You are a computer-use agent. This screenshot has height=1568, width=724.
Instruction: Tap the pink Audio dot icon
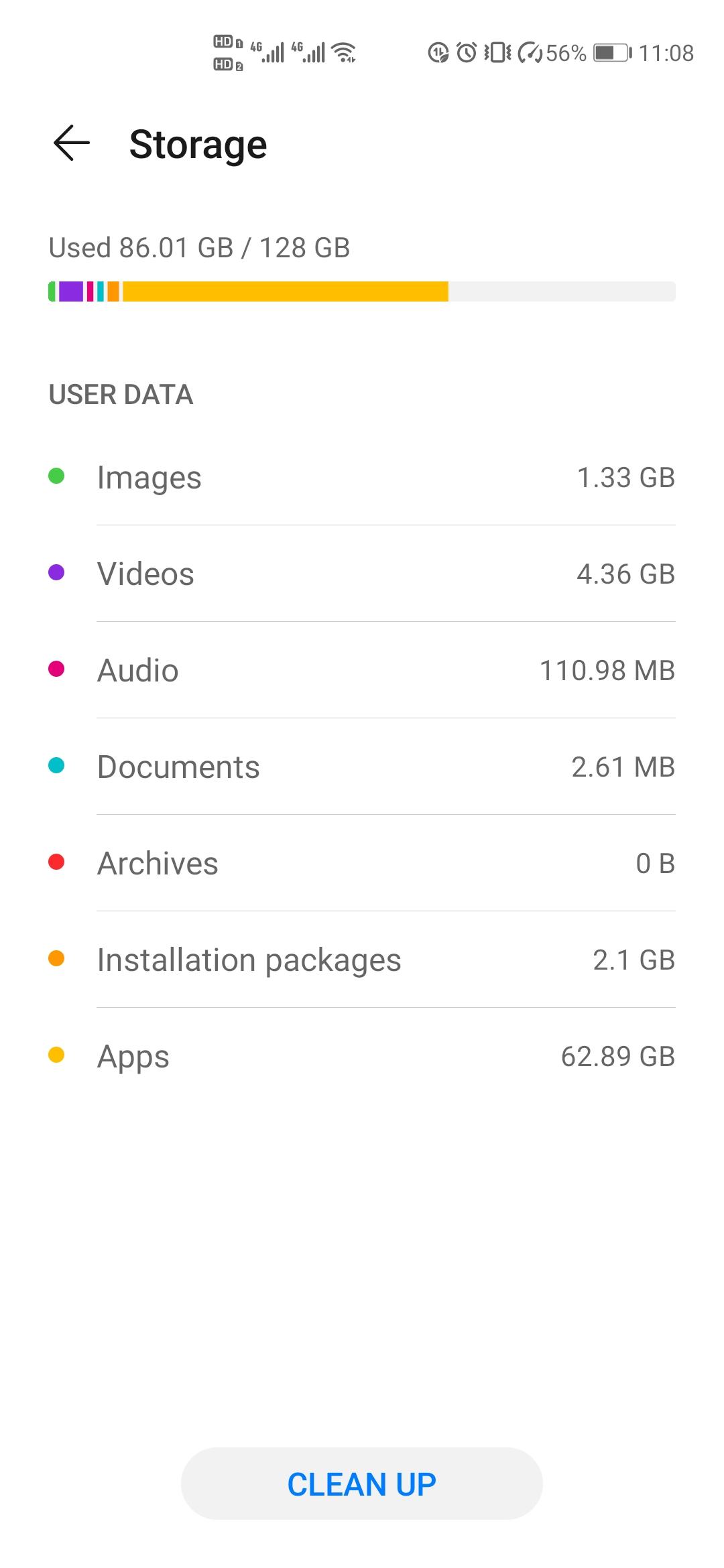pyautogui.click(x=56, y=669)
